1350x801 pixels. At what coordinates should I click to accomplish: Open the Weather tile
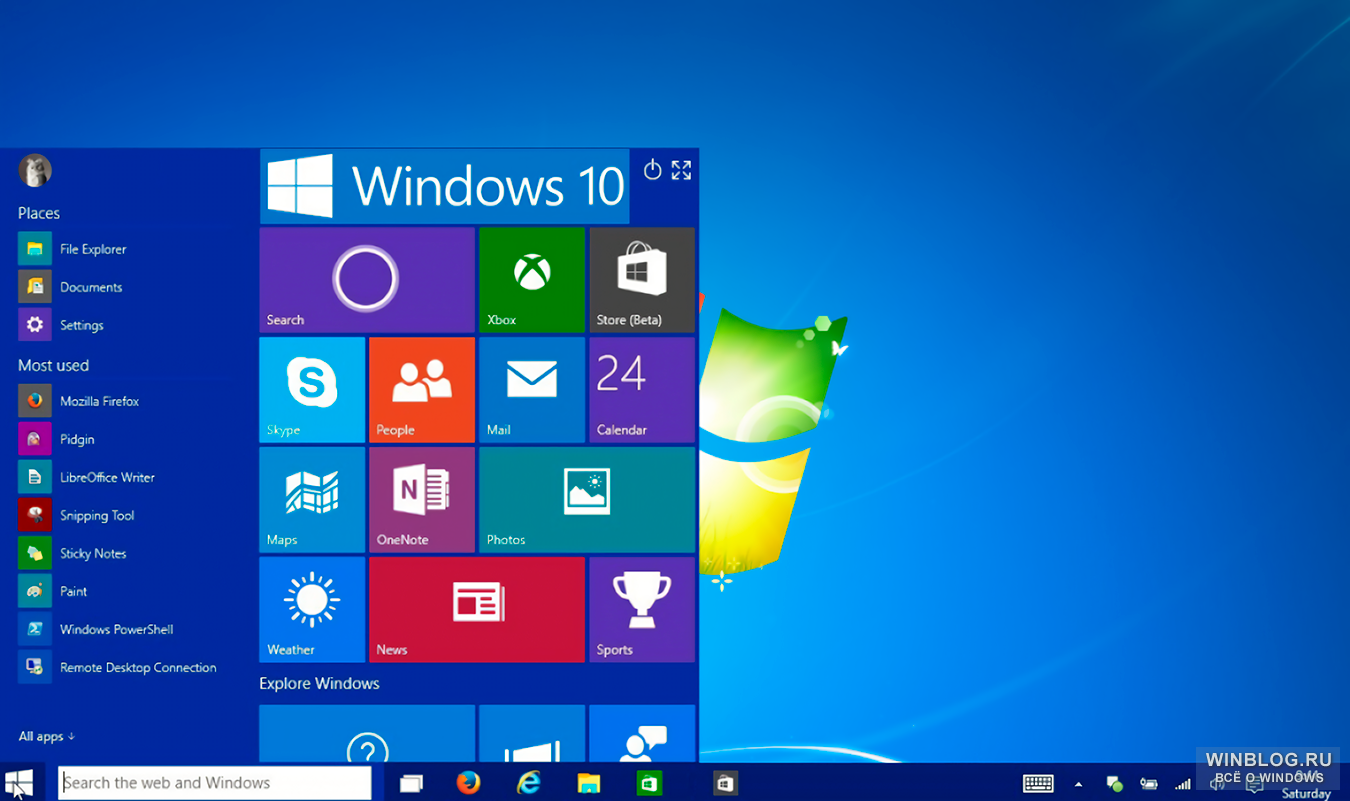tap(312, 610)
